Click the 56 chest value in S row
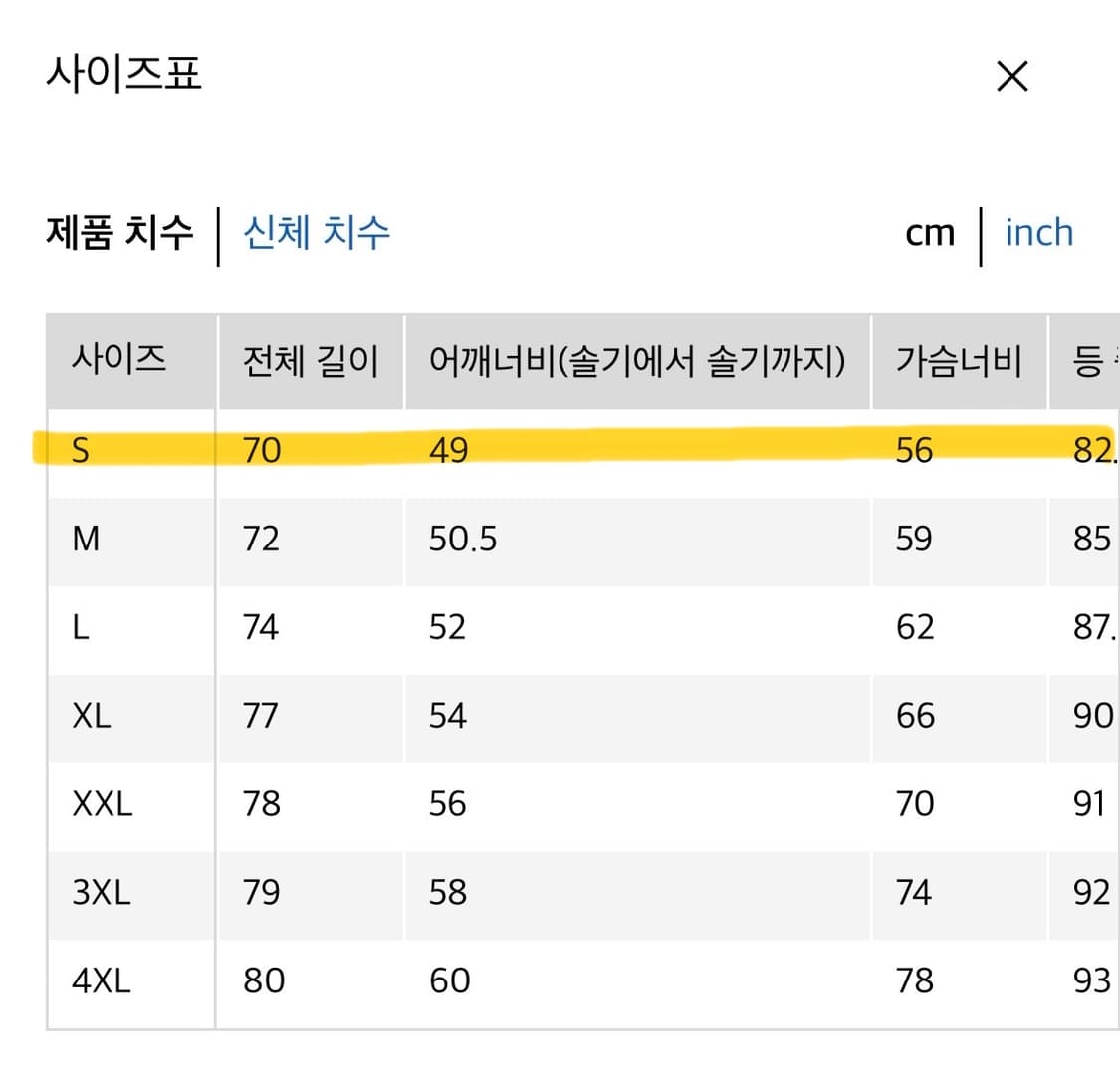Image resolution: width=1120 pixels, height=1089 pixels. (913, 449)
